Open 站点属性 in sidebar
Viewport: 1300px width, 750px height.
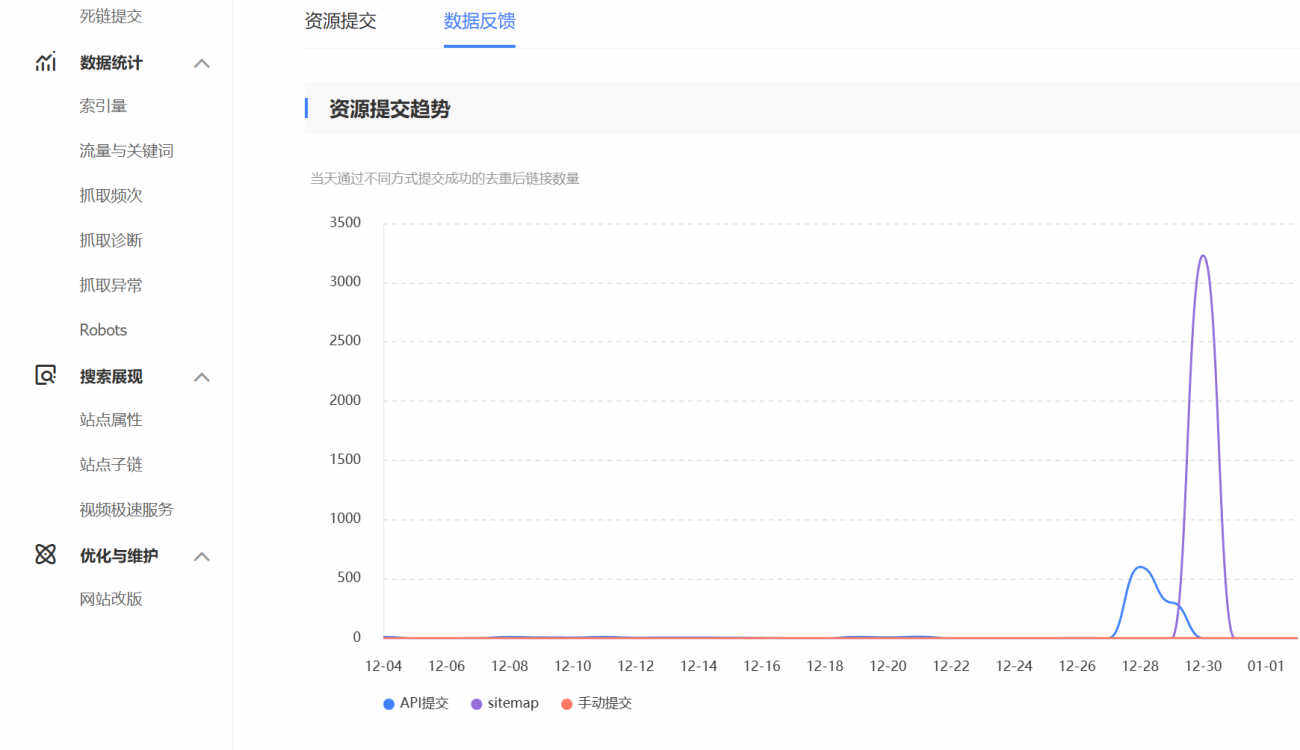point(111,420)
